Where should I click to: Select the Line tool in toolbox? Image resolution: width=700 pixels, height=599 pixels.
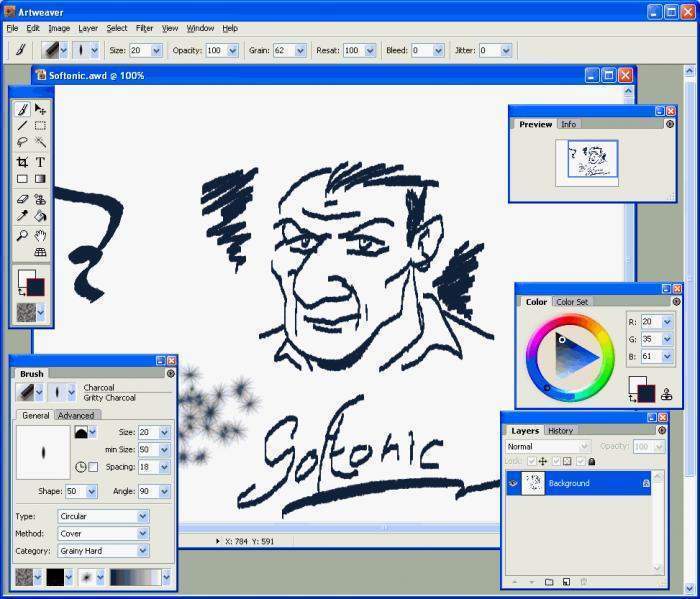(x=22, y=125)
